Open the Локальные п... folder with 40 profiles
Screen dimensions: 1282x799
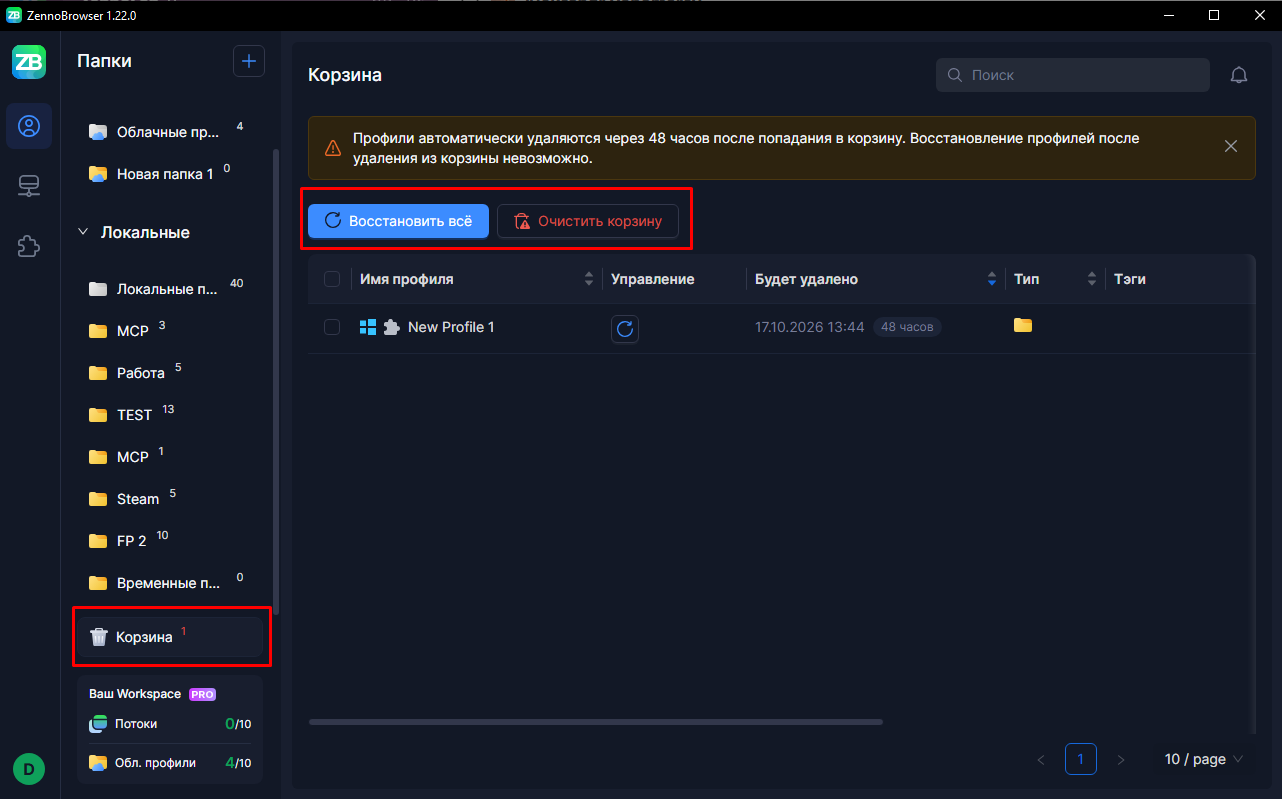tap(168, 289)
